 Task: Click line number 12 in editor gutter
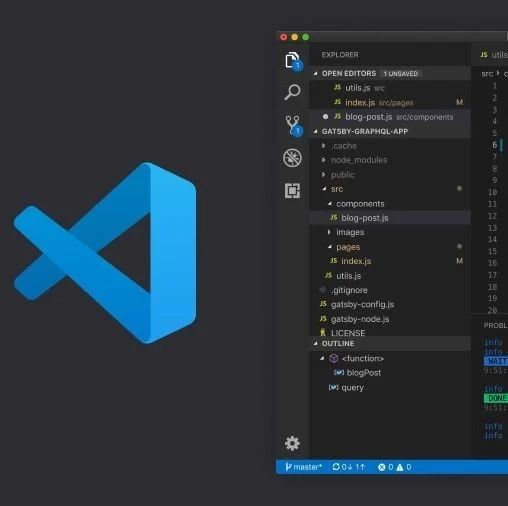coord(492,216)
